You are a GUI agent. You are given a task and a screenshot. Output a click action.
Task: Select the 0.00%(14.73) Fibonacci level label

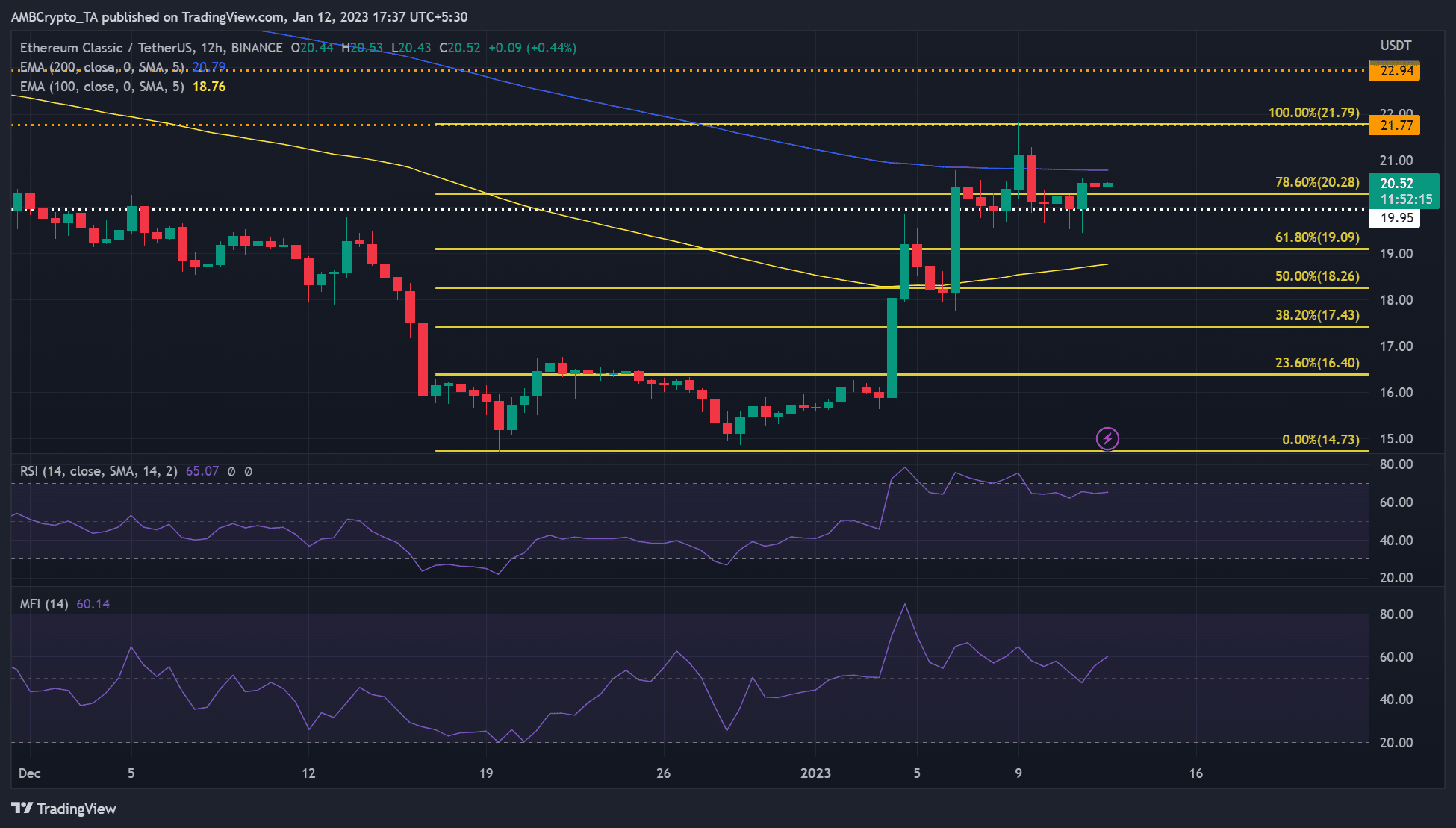(1321, 440)
